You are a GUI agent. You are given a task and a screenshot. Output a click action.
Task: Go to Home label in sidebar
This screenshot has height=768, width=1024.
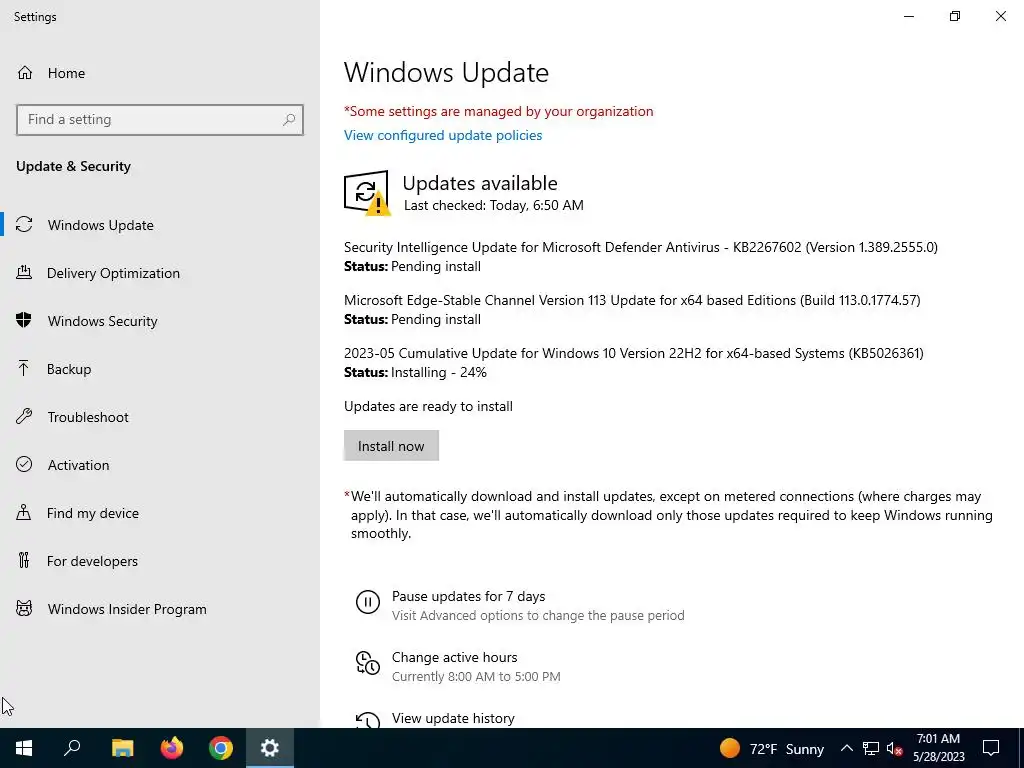point(66,73)
